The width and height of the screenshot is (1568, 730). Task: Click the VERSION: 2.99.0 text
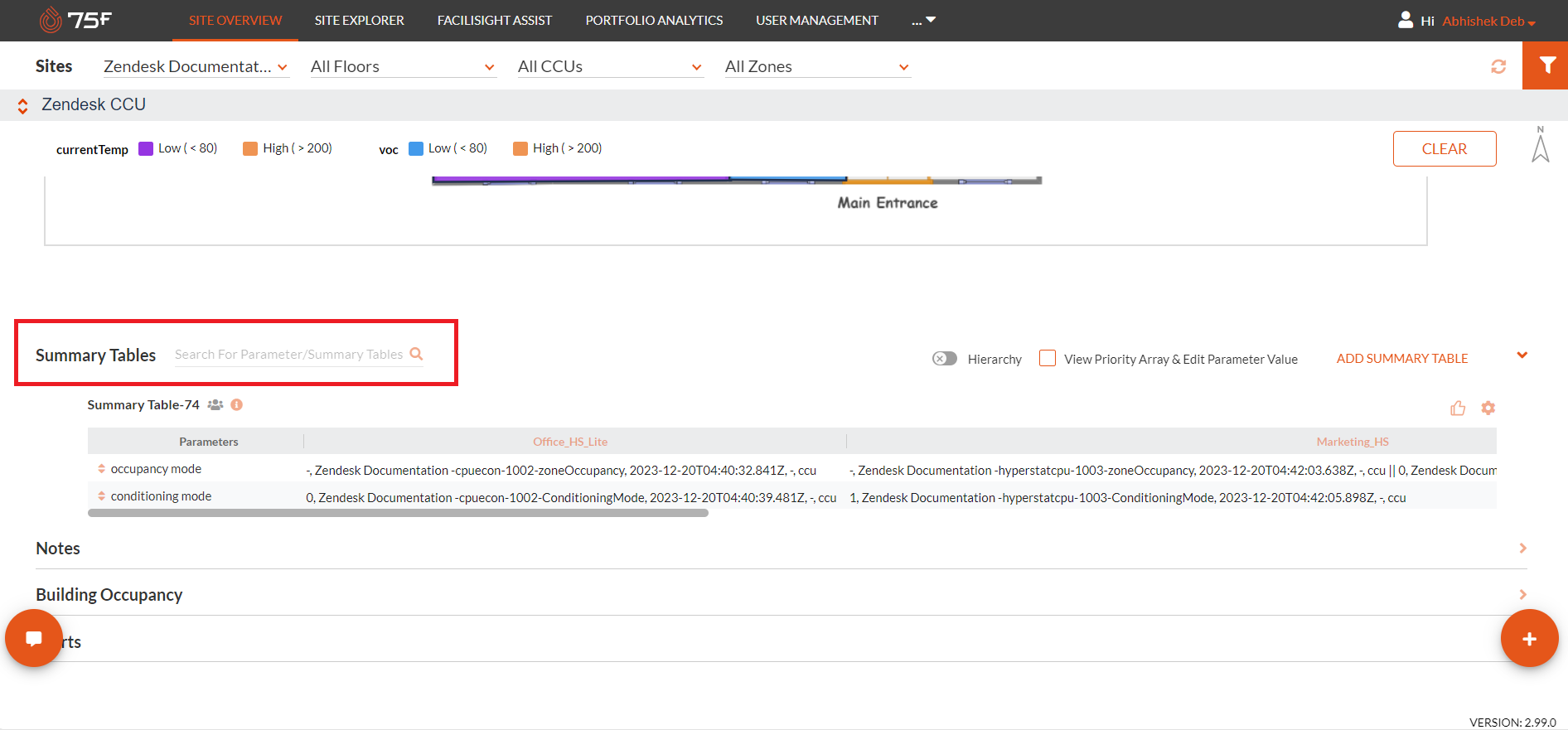point(1512,723)
